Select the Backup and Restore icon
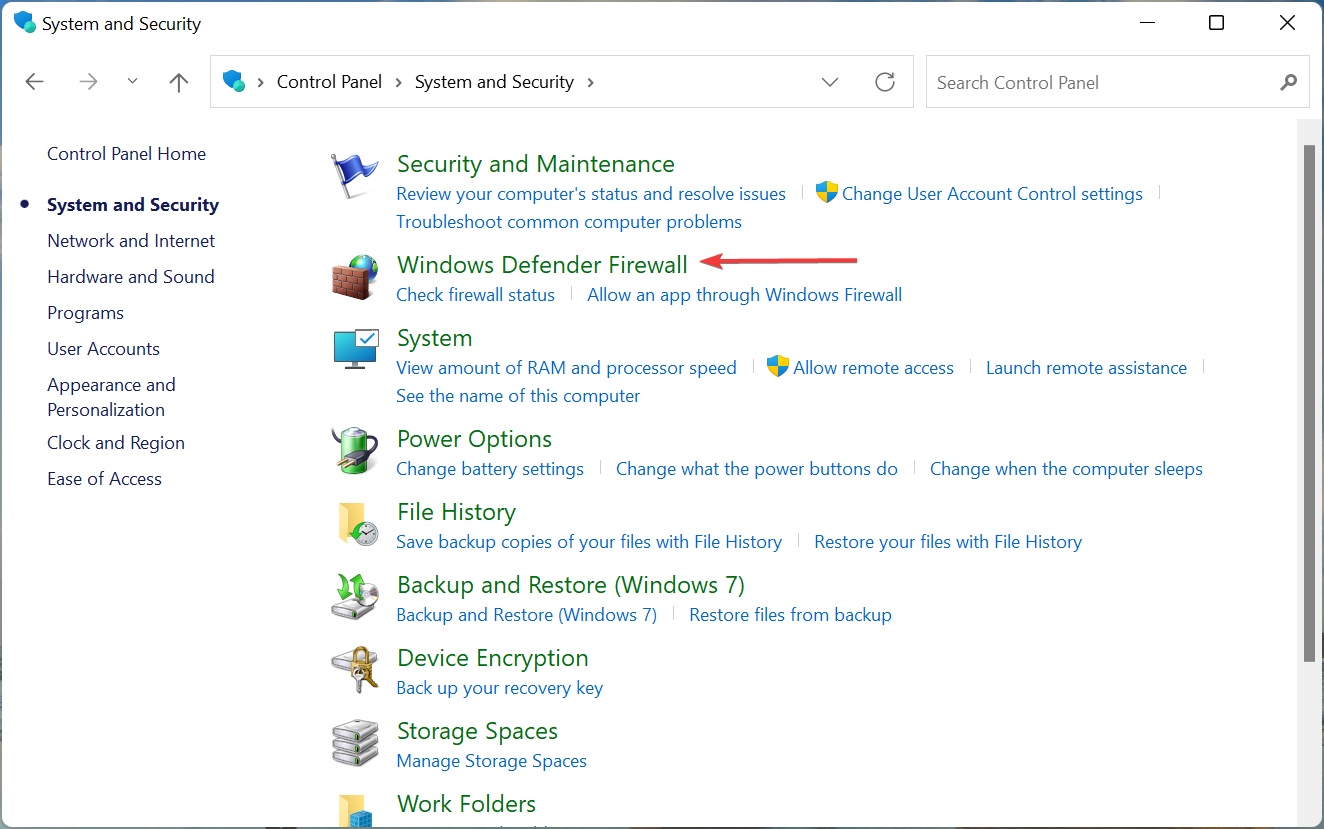 point(355,597)
